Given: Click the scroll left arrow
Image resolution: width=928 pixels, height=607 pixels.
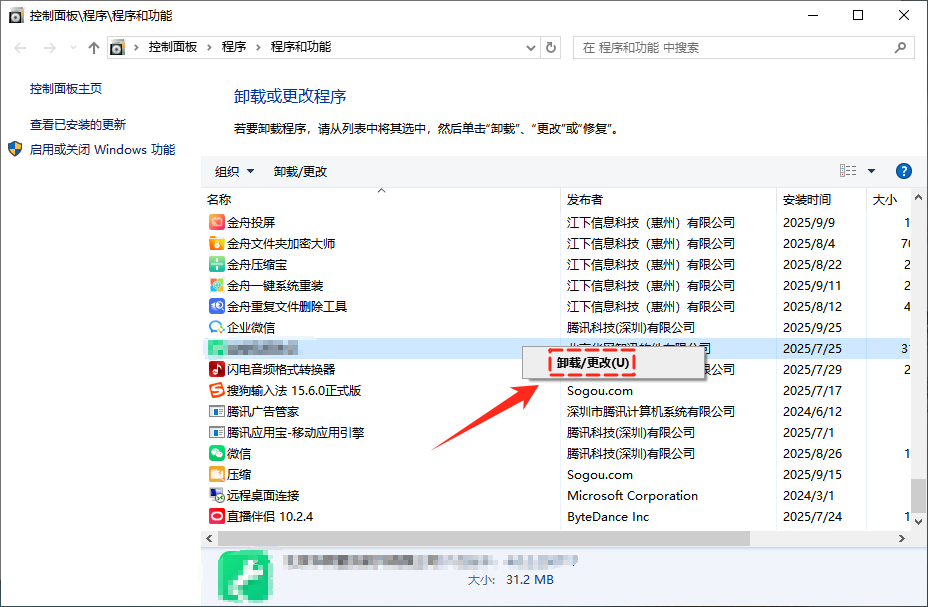Looking at the screenshot, I should [209, 538].
